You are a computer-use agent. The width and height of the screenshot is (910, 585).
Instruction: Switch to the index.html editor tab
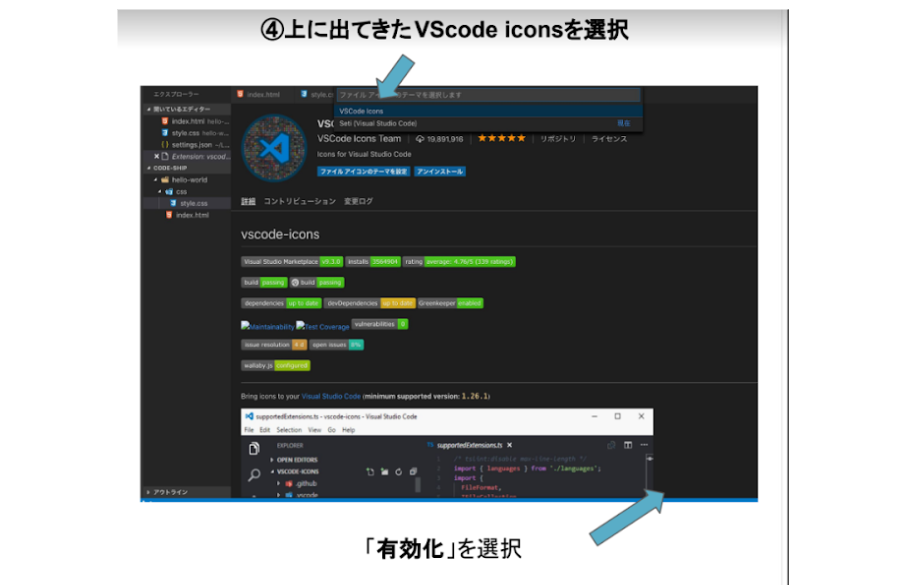click(x=263, y=94)
